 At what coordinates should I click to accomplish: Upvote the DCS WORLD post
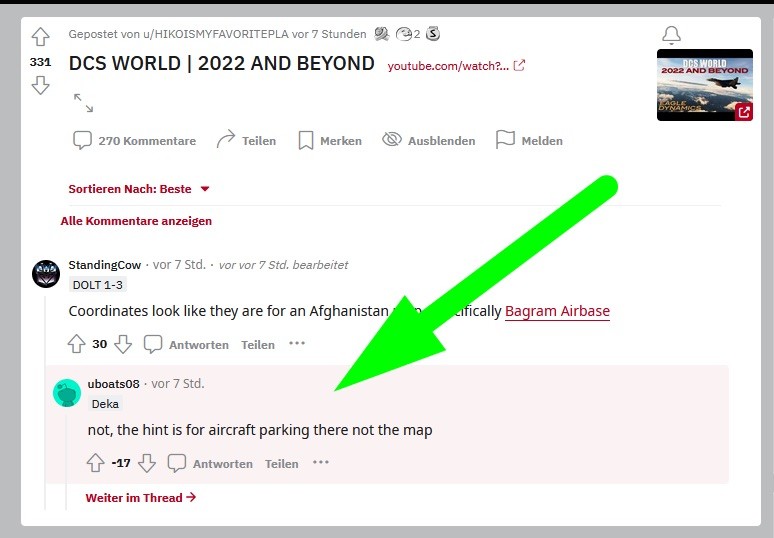pos(40,37)
